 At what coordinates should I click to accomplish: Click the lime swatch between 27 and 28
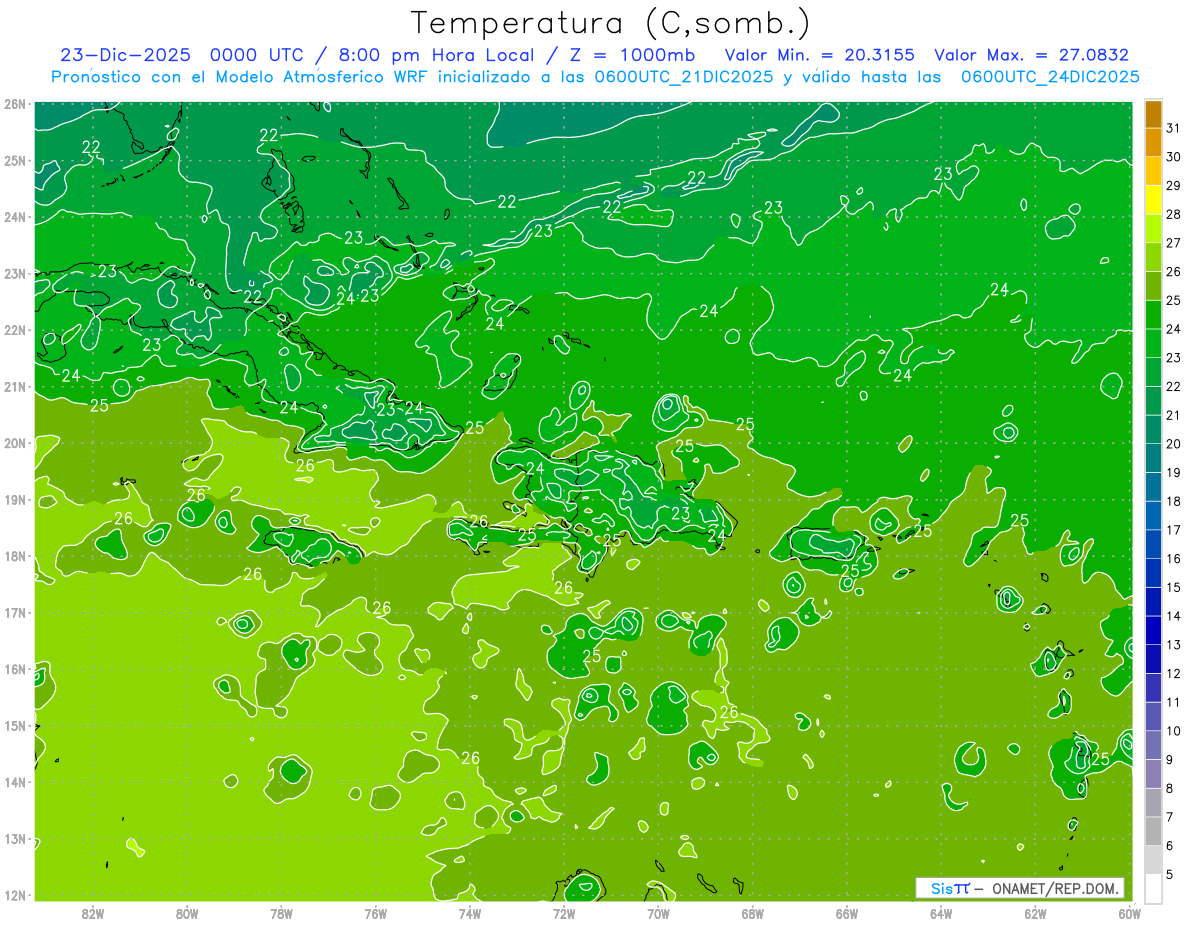click(1154, 229)
